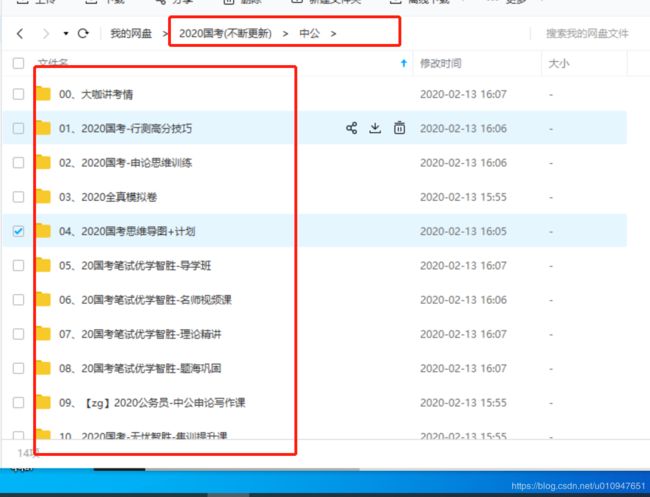
Task: Open folder 03、2020全真模拟卷
Action: (x=108, y=197)
